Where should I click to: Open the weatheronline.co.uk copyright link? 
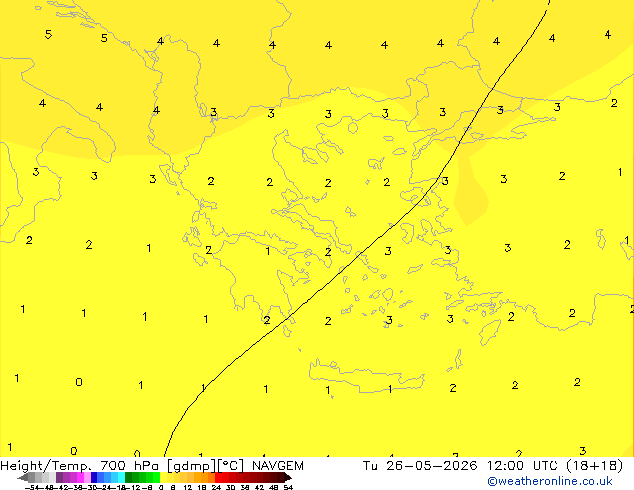[550, 481]
